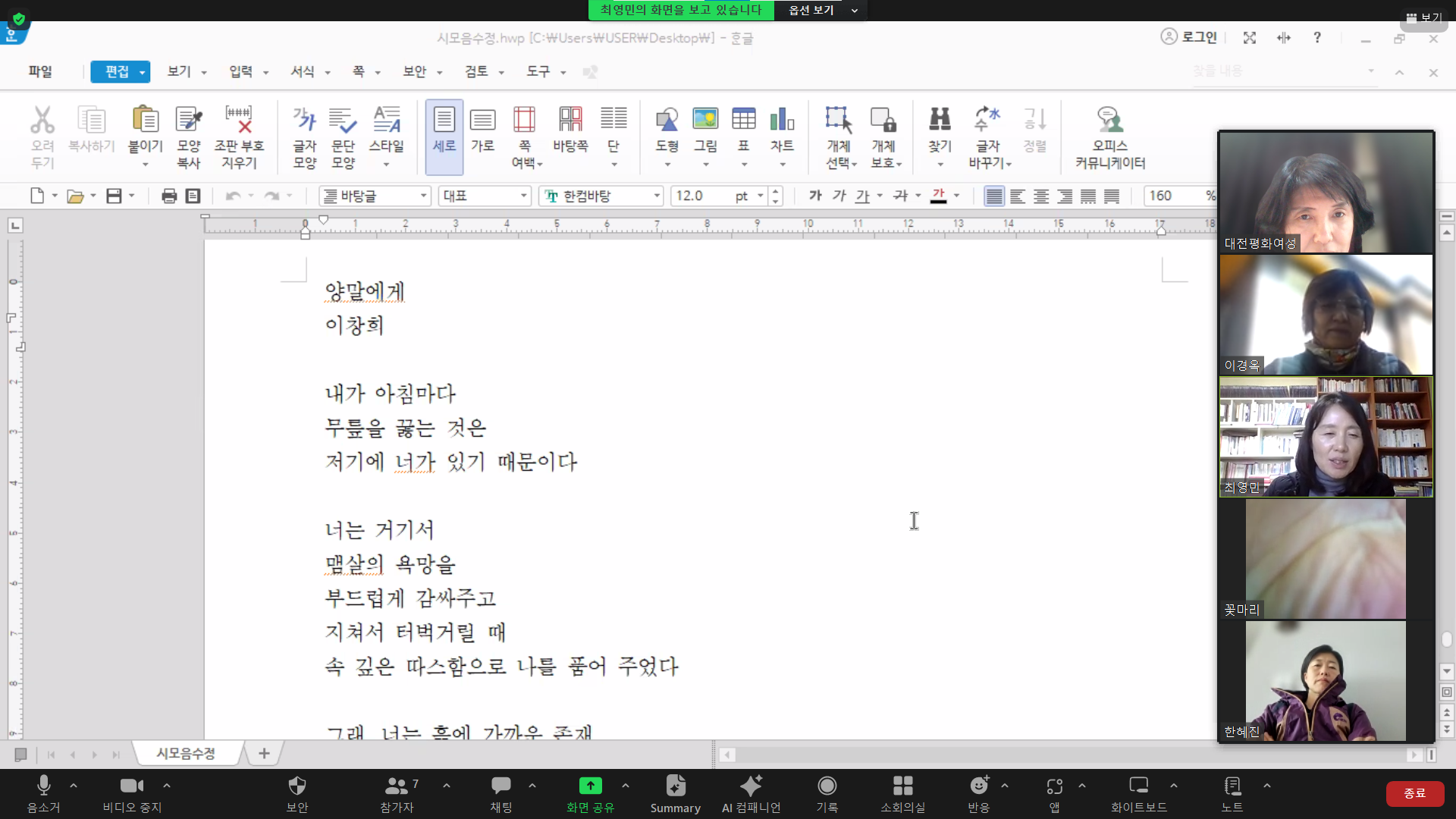
Task: Click the red 종료 button
Action: click(1414, 793)
